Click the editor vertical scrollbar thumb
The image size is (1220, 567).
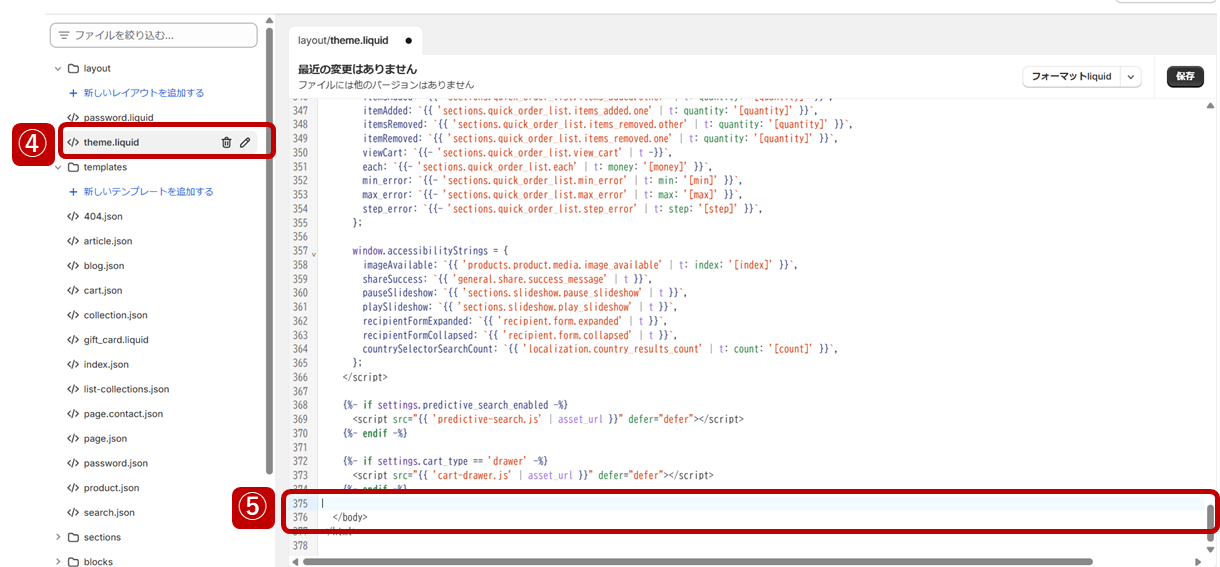(x=1211, y=523)
